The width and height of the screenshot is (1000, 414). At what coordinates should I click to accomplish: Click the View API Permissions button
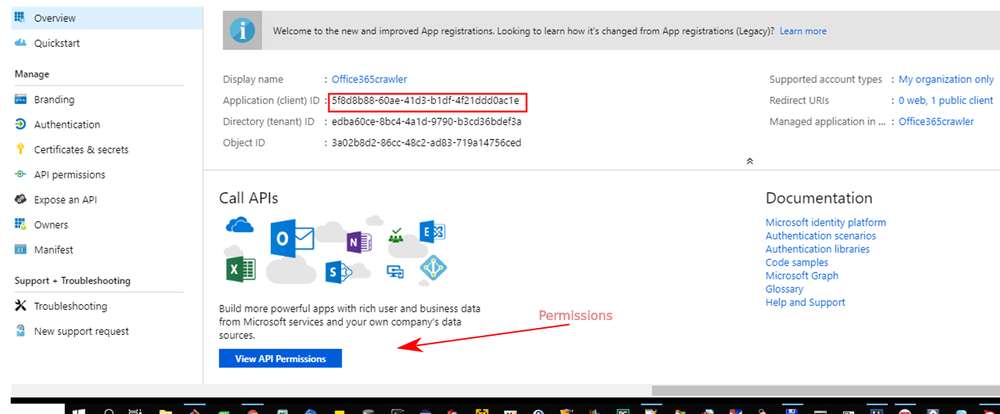click(280, 359)
